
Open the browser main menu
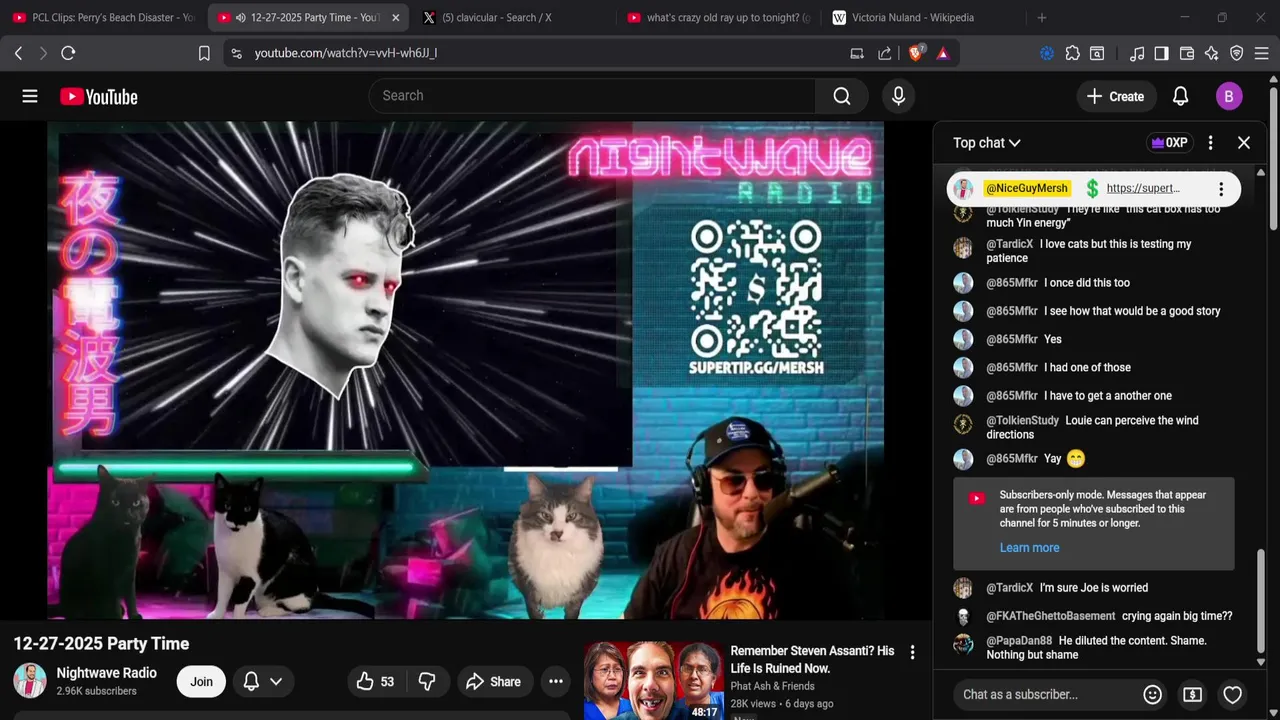click(x=1261, y=53)
